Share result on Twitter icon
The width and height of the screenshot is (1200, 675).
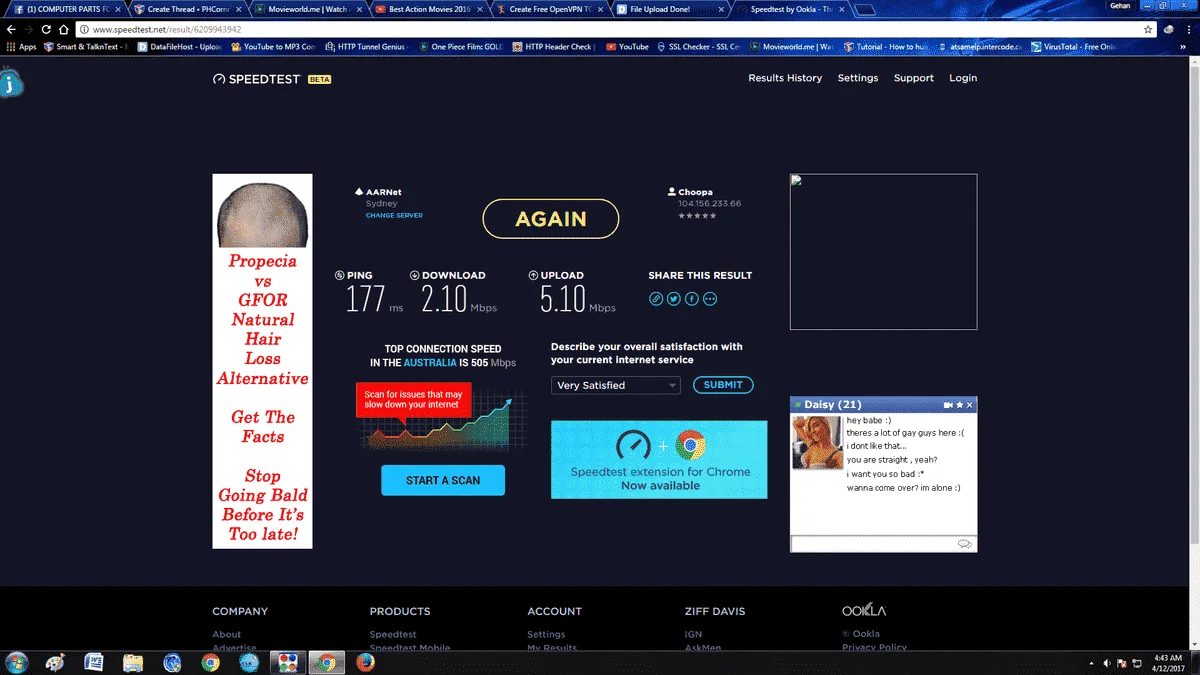click(674, 298)
